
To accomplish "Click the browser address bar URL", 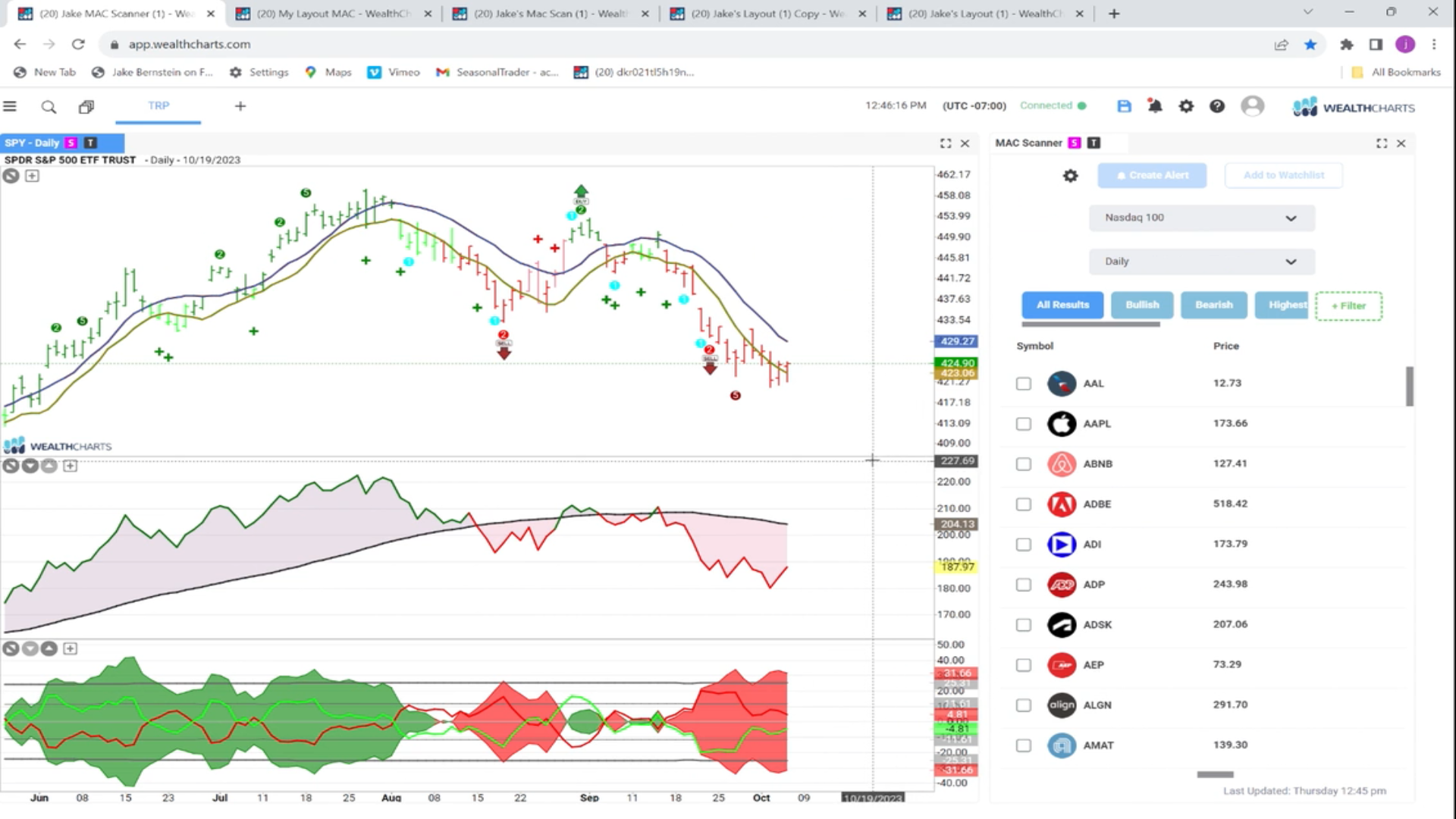I will 190,45.
